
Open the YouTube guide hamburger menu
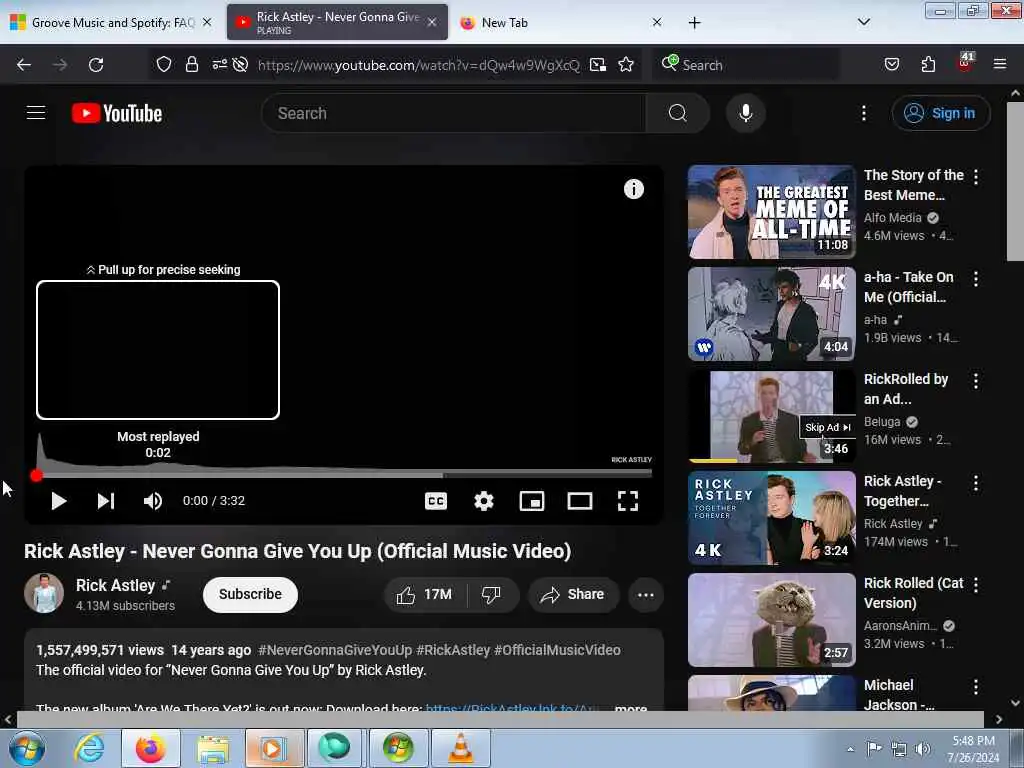click(x=36, y=113)
